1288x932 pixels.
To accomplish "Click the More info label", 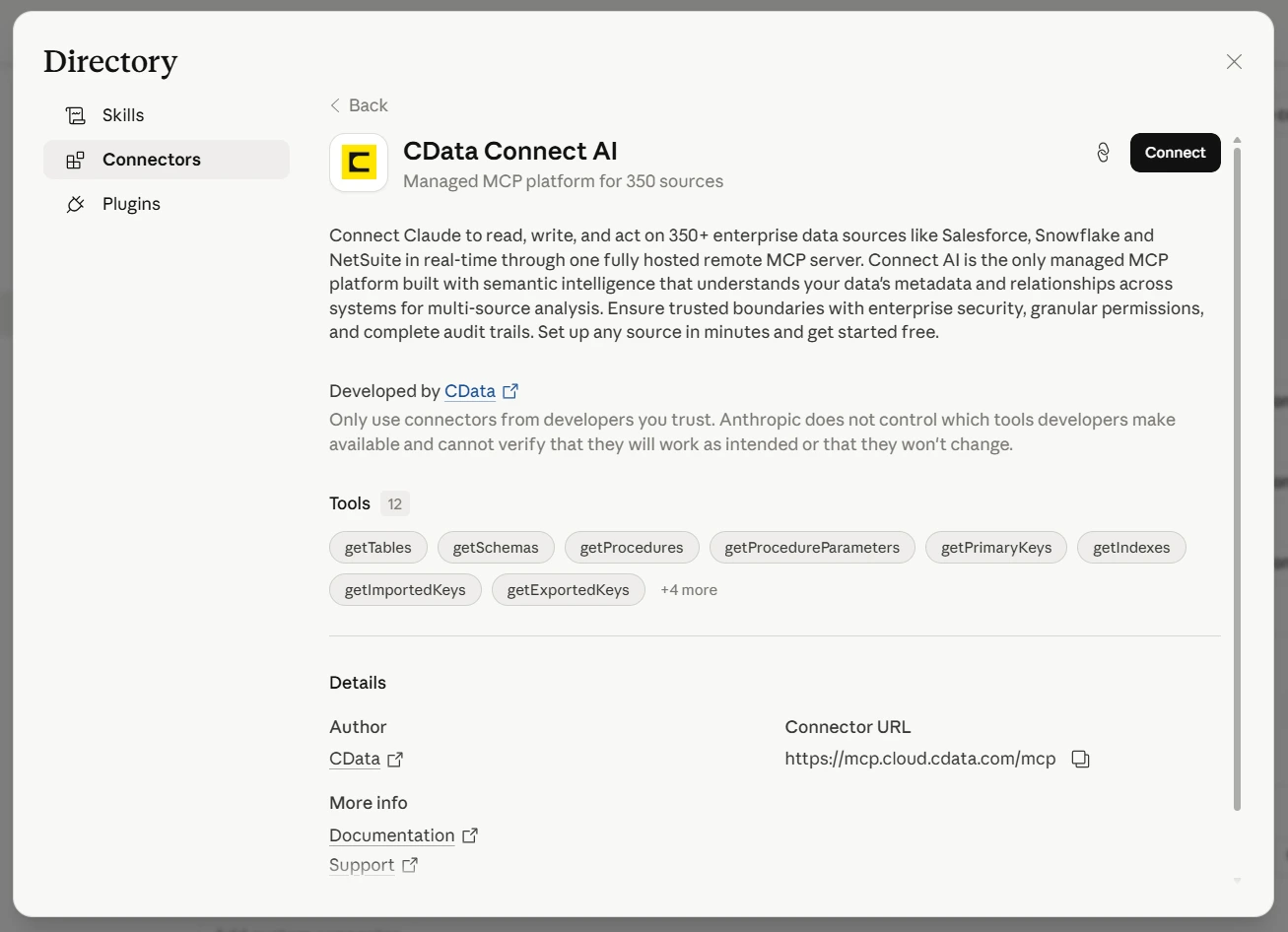I will [369, 803].
